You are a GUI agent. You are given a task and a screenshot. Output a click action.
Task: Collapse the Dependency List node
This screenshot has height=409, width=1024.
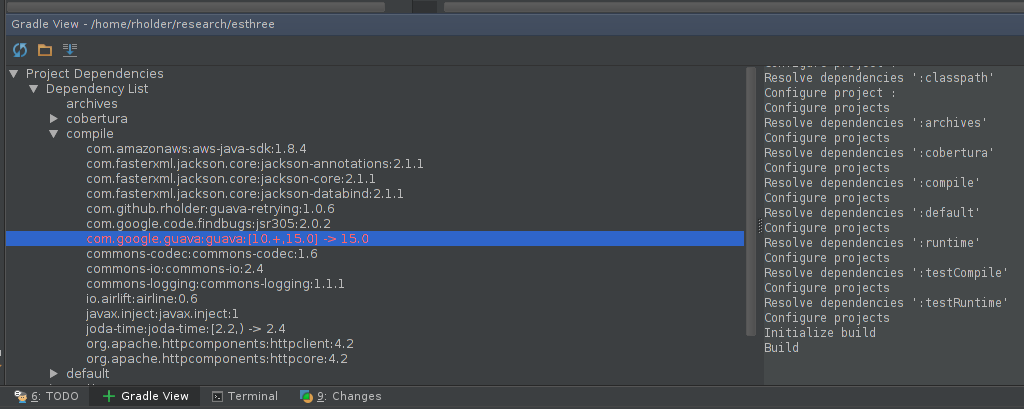tap(34, 89)
